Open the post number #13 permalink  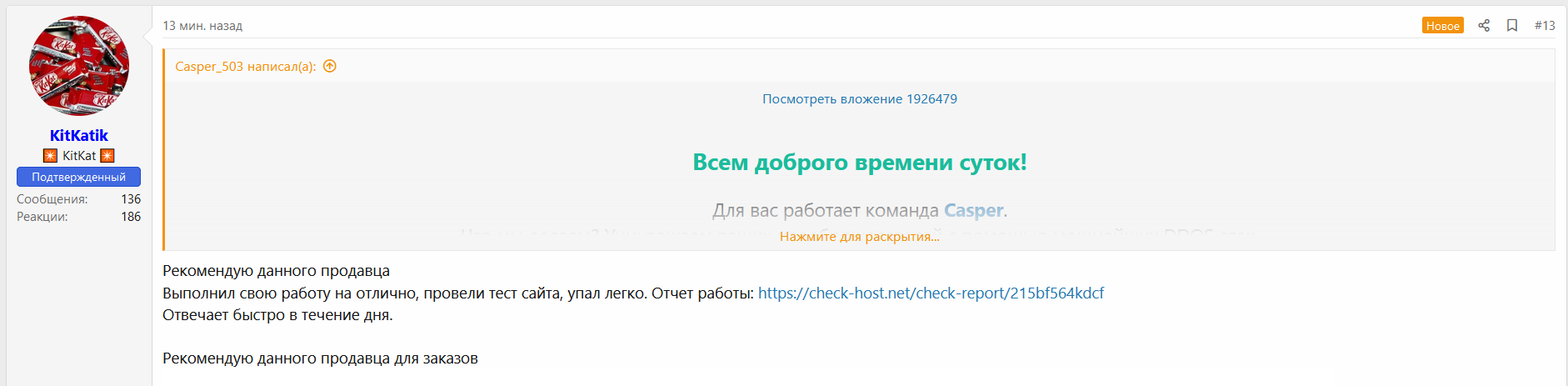pos(1545,26)
